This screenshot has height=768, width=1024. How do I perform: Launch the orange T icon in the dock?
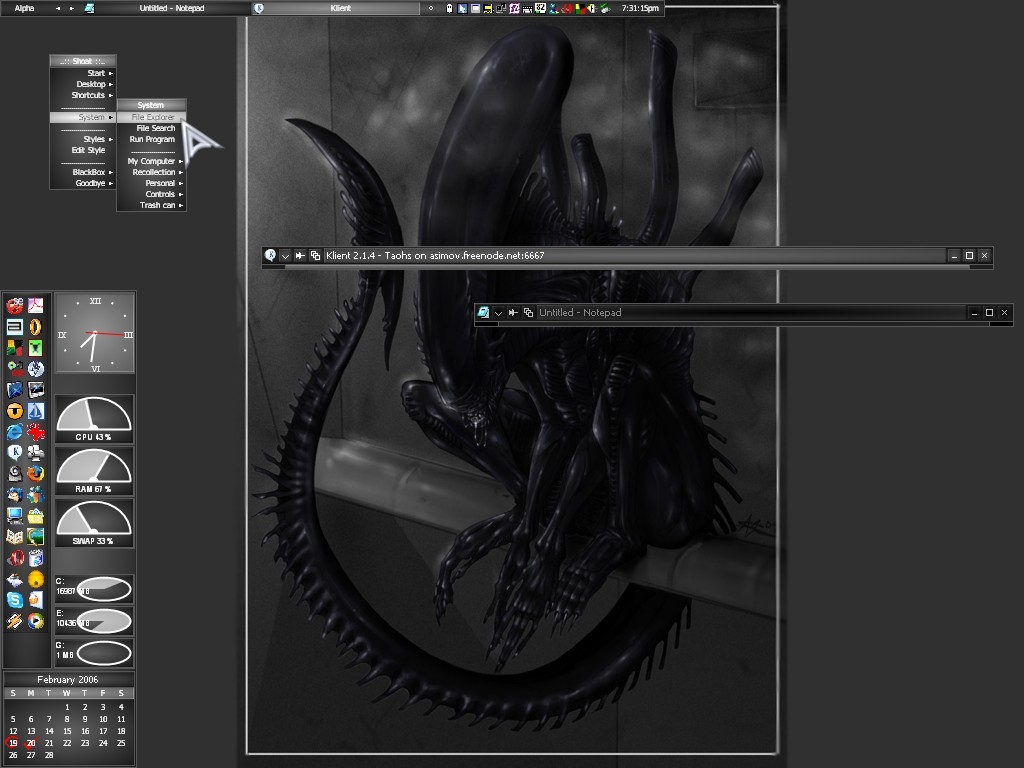click(x=14, y=411)
